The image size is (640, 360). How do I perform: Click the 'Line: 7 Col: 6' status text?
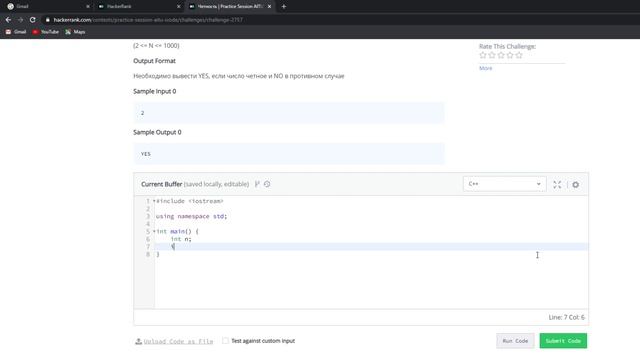(567, 317)
